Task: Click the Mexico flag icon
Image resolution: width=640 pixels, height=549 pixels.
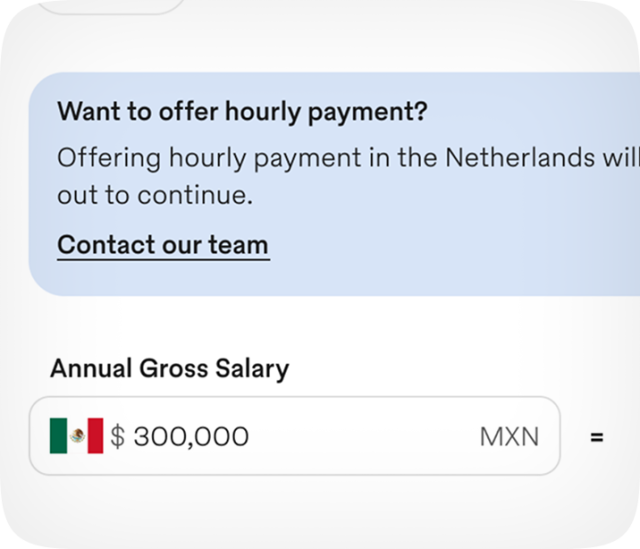Action: click(x=76, y=436)
